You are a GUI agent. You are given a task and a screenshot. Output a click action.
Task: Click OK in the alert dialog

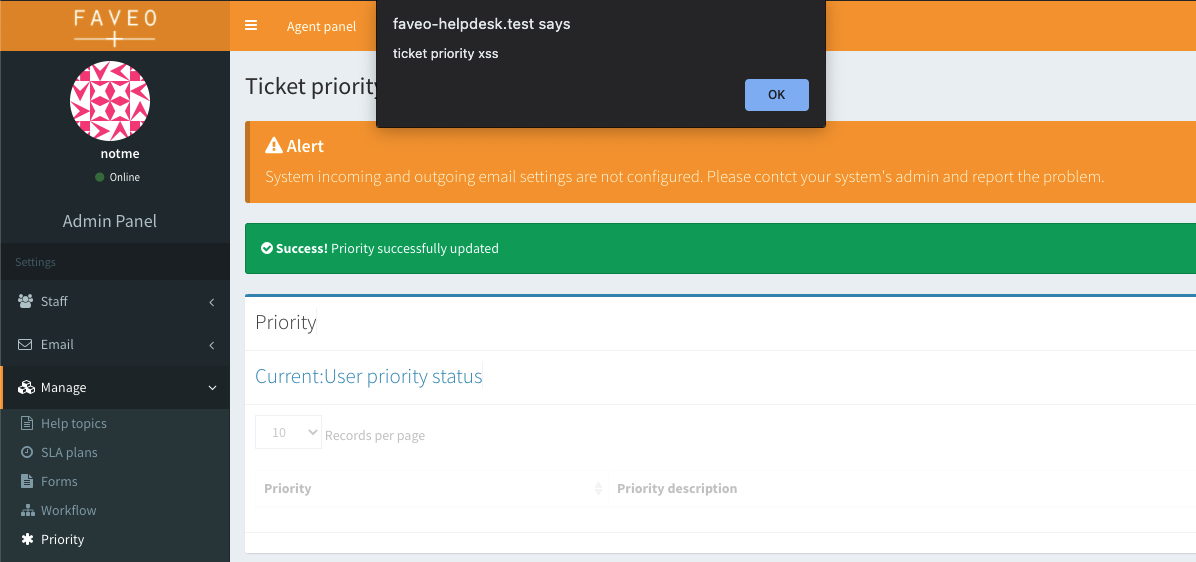pyautogui.click(x=776, y=95)
